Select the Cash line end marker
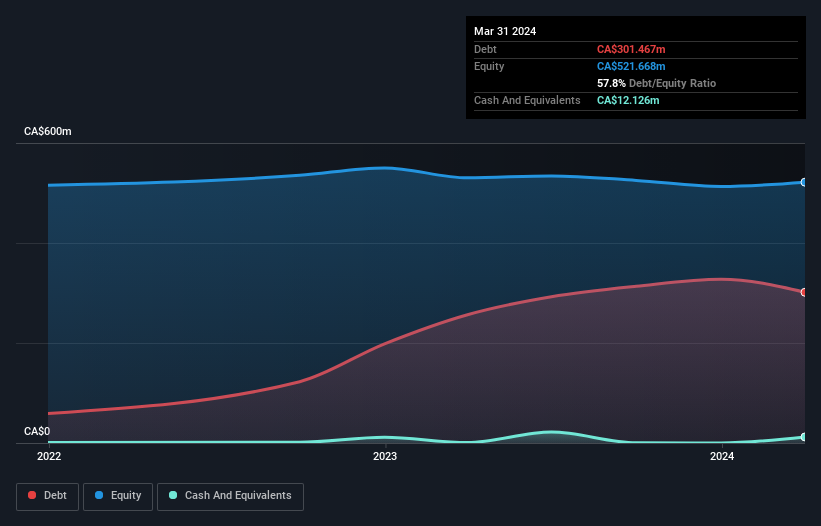Viewport: 821px width, 526px height. click(804, 437)
